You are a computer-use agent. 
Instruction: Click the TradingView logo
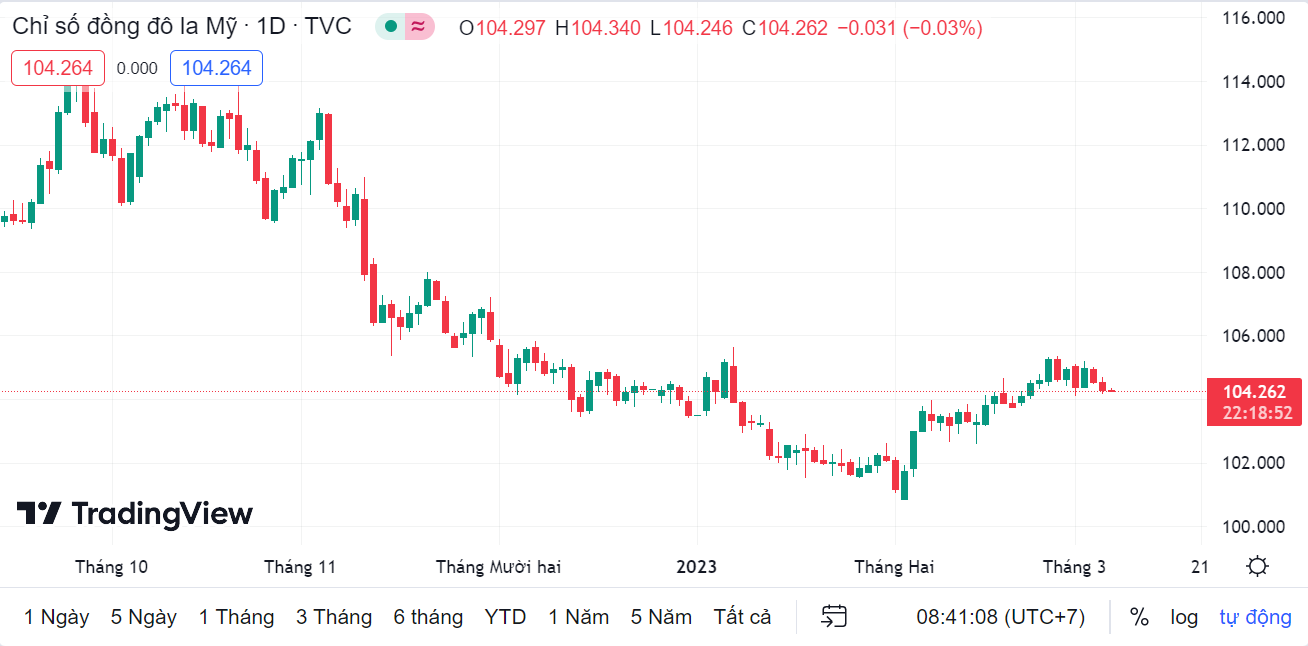[134, 514]
